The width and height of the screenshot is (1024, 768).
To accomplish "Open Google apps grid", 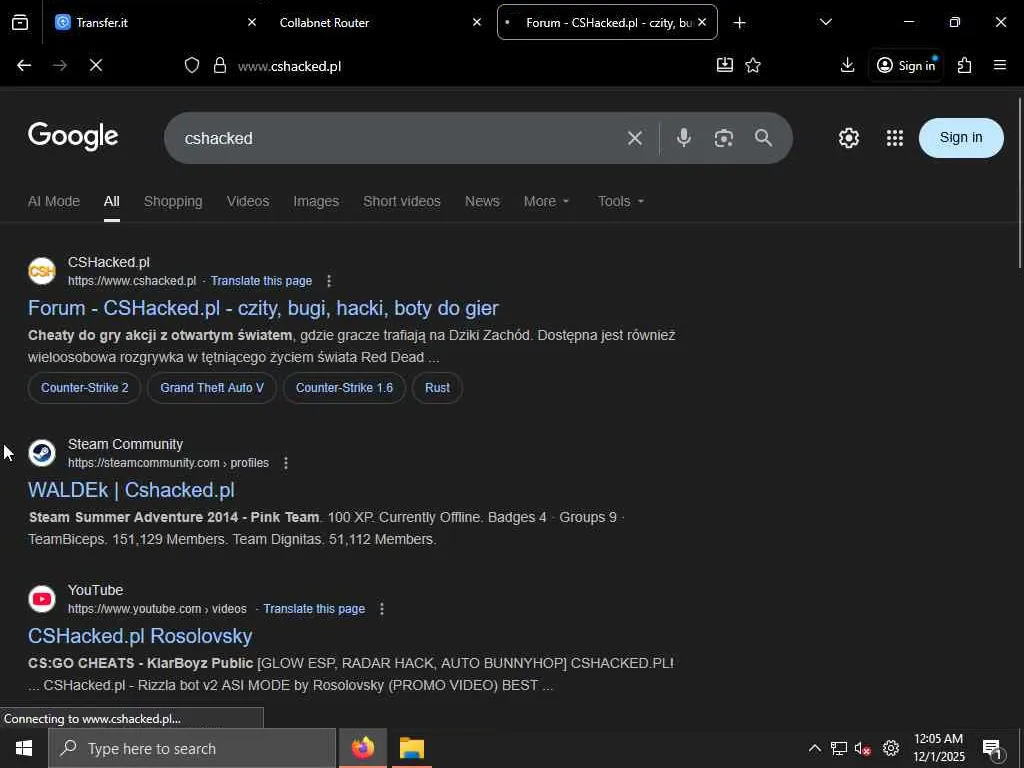I will click(895, 138).
